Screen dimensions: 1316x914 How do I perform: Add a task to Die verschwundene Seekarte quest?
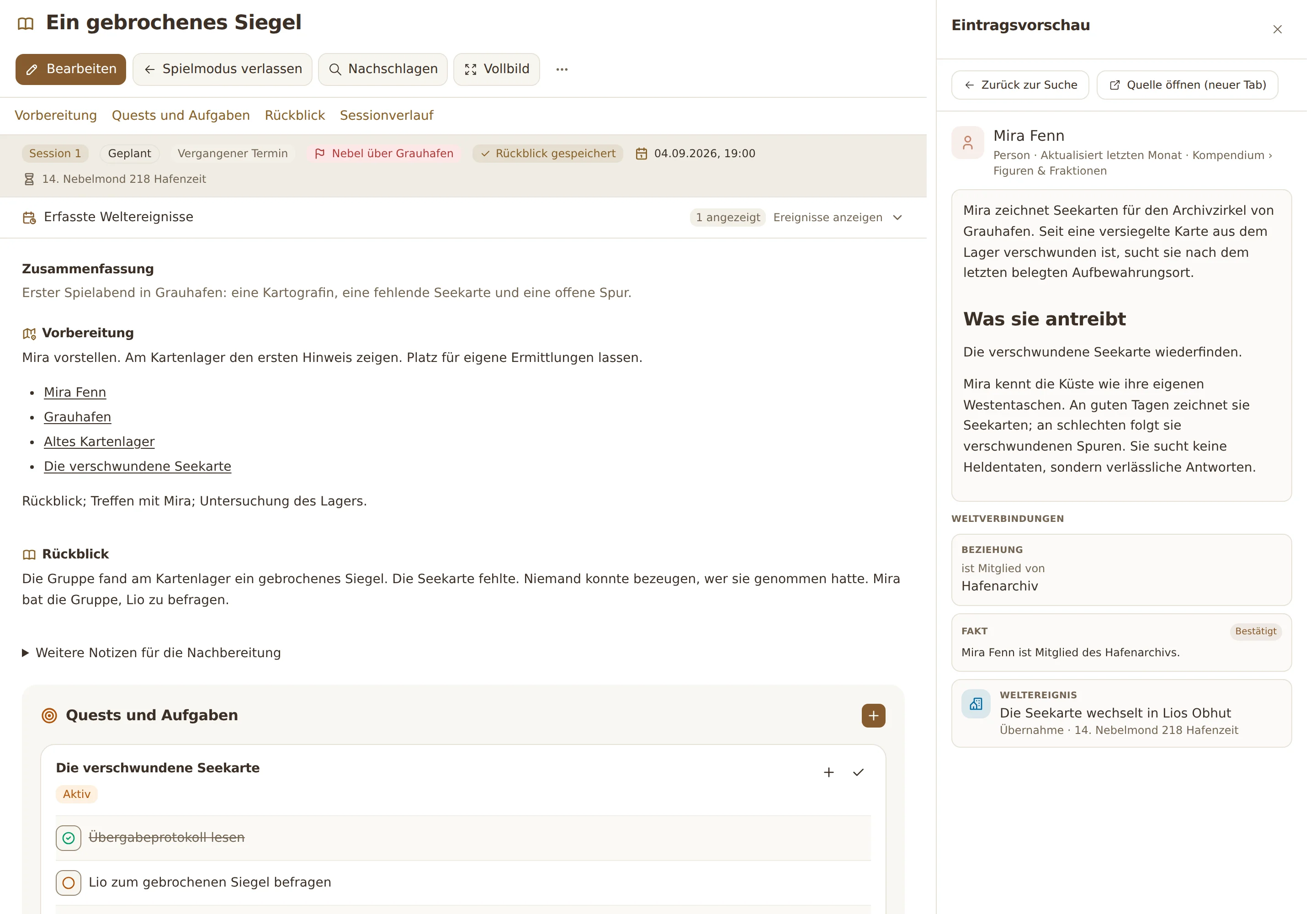click(x=828, y=772)
